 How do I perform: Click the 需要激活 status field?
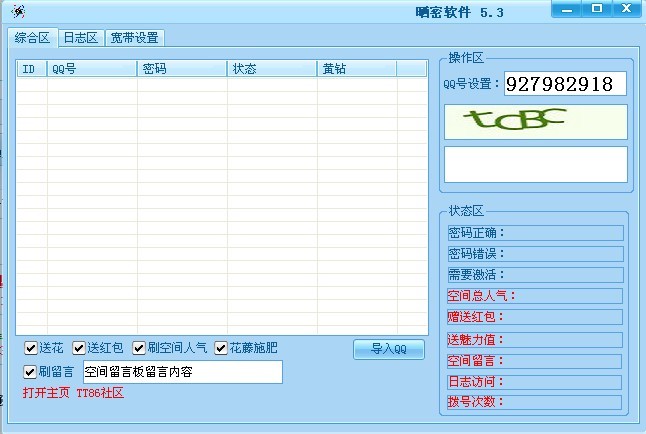point(536,275)
